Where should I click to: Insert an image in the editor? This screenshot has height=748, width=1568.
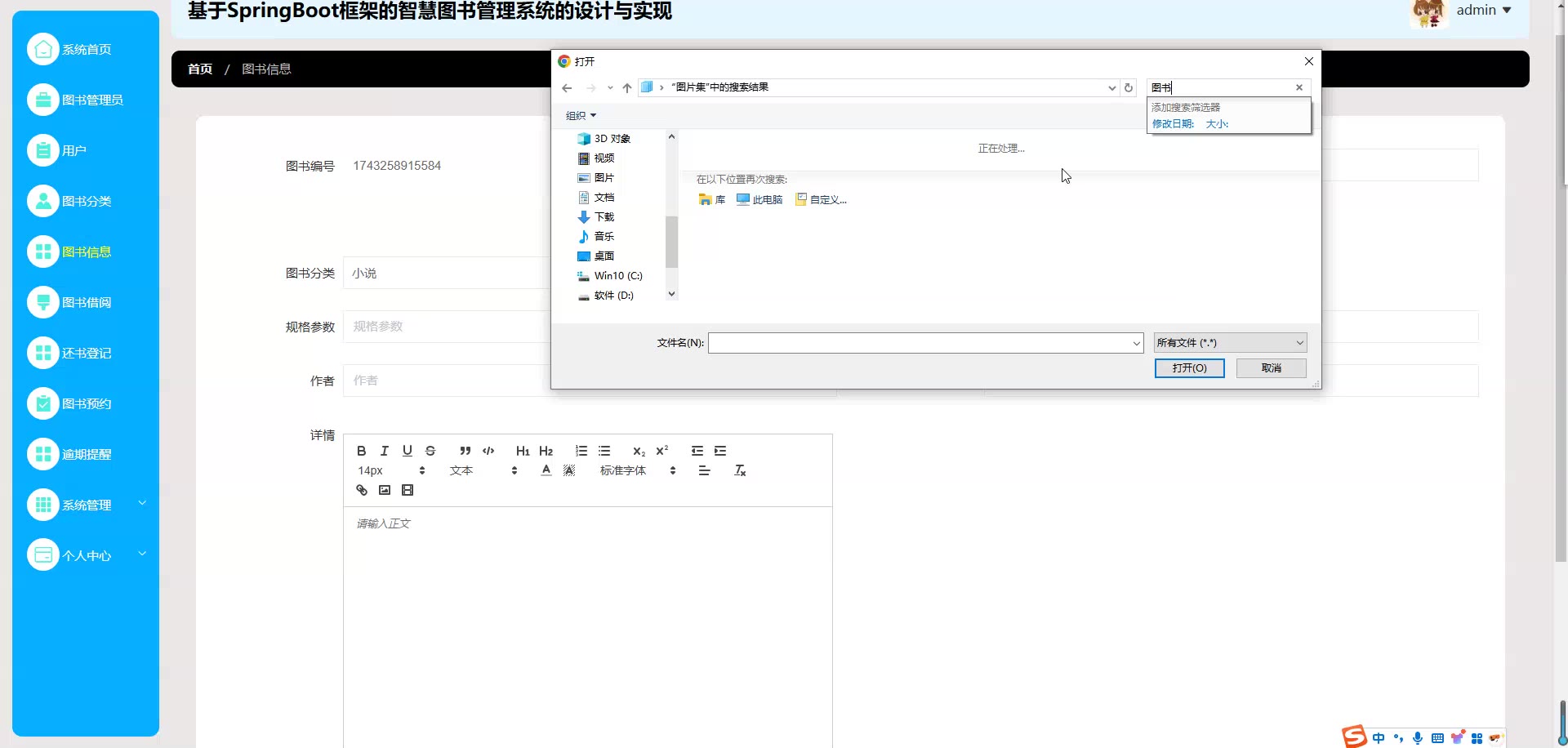point(385,490)
